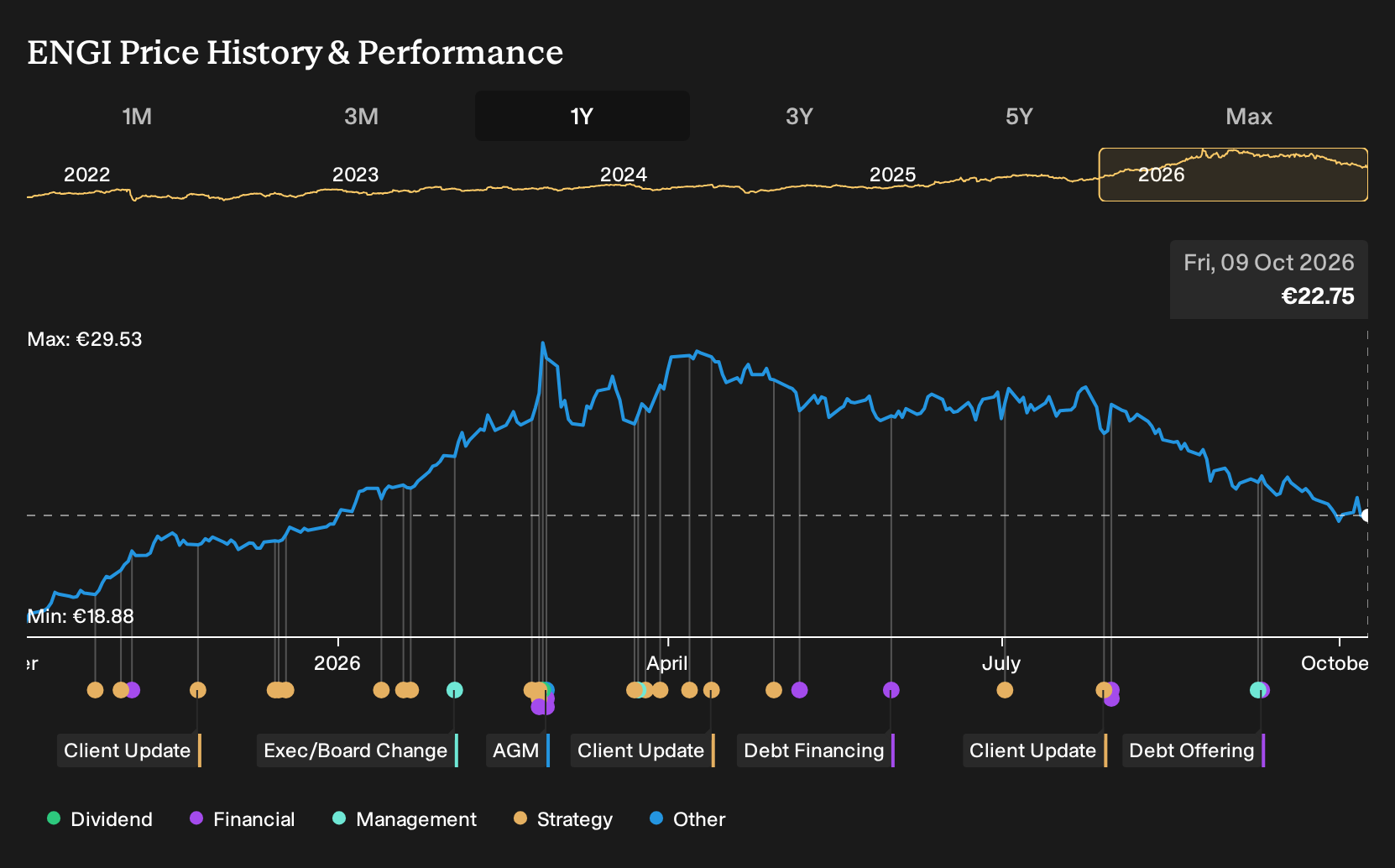Toggle the Other legend filter
Screen dimensions: 1395x868
click(687, 819)
